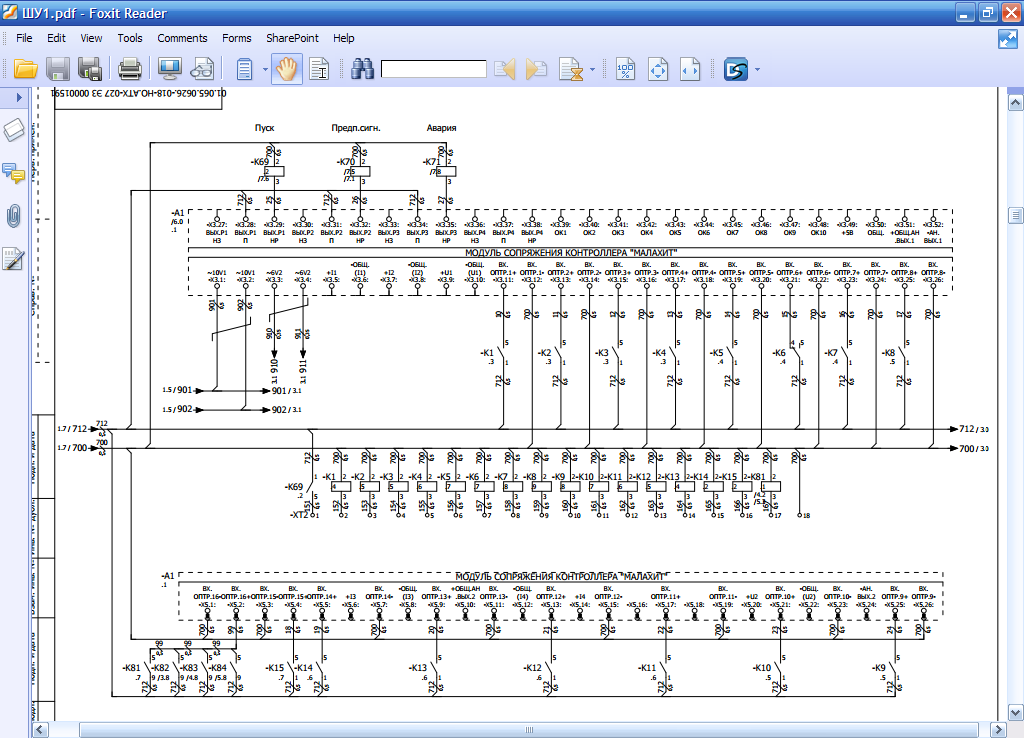Click the binoculars search icon

361,69
